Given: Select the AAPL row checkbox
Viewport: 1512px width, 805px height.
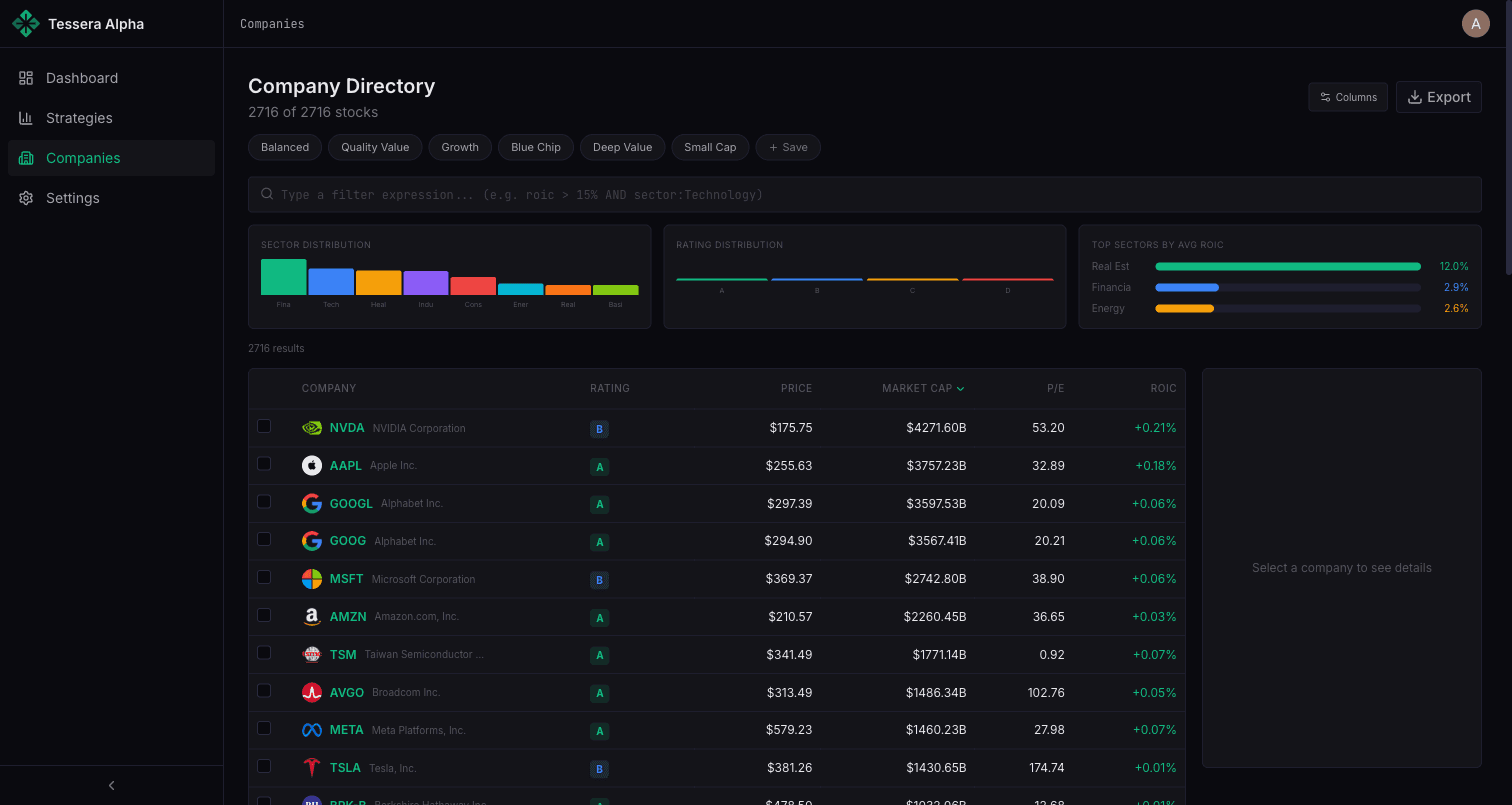Looking at the screenshot, I should click(x=264, y=463).
